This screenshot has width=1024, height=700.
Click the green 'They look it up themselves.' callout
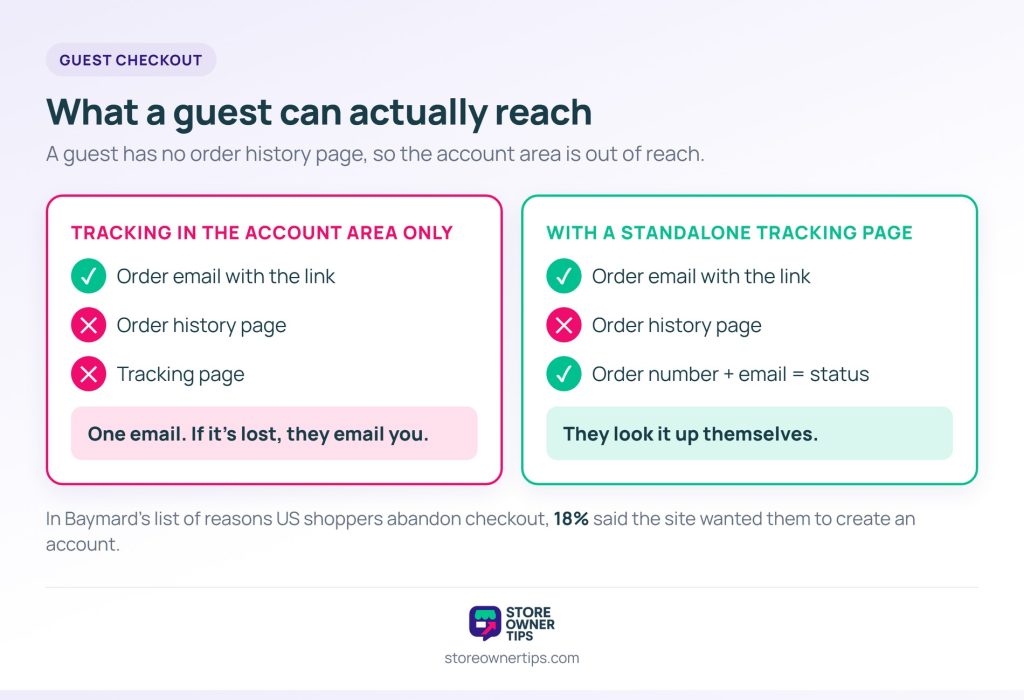(x=750, y=434)
